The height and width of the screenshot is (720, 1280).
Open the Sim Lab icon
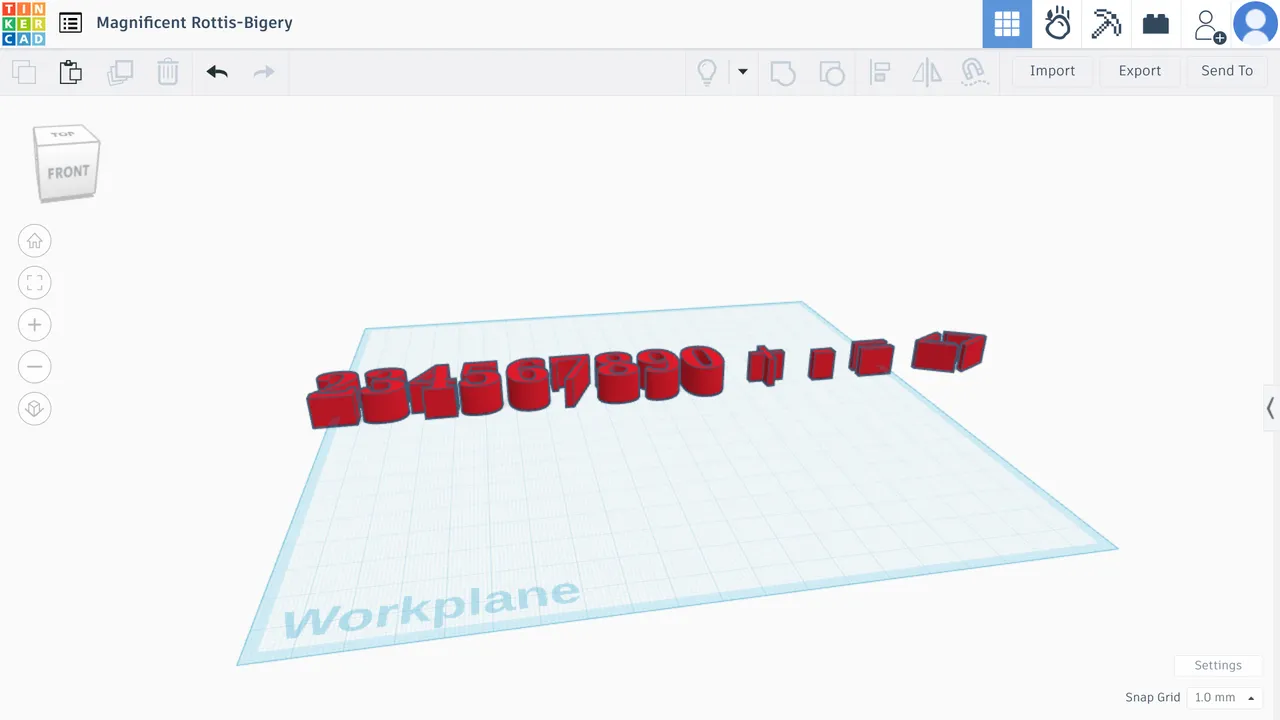1057,24
